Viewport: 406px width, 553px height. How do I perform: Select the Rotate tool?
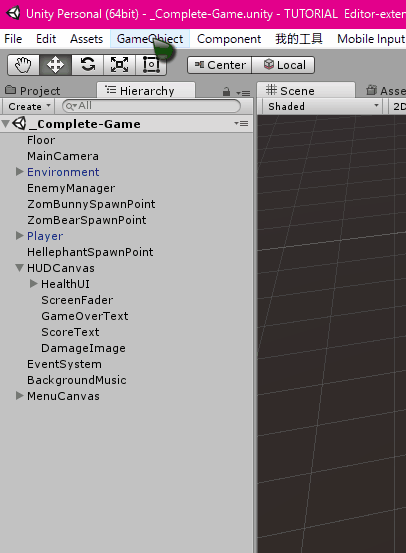point(87,65)
